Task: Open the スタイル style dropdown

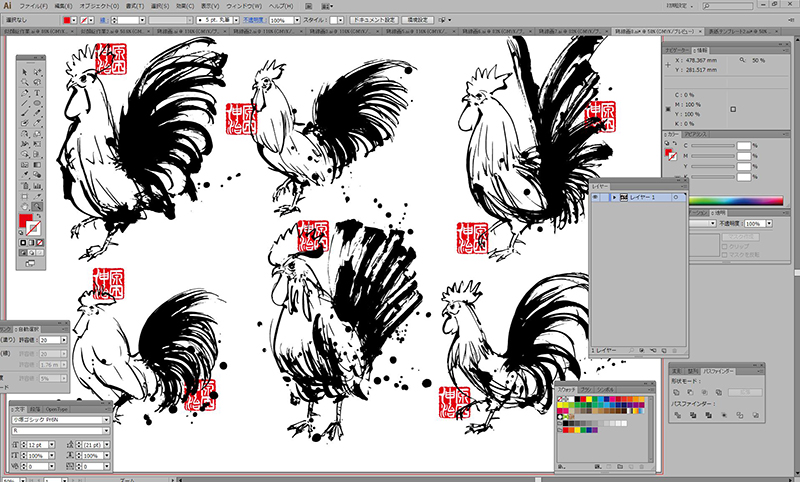Action: [x=340, y=20]
